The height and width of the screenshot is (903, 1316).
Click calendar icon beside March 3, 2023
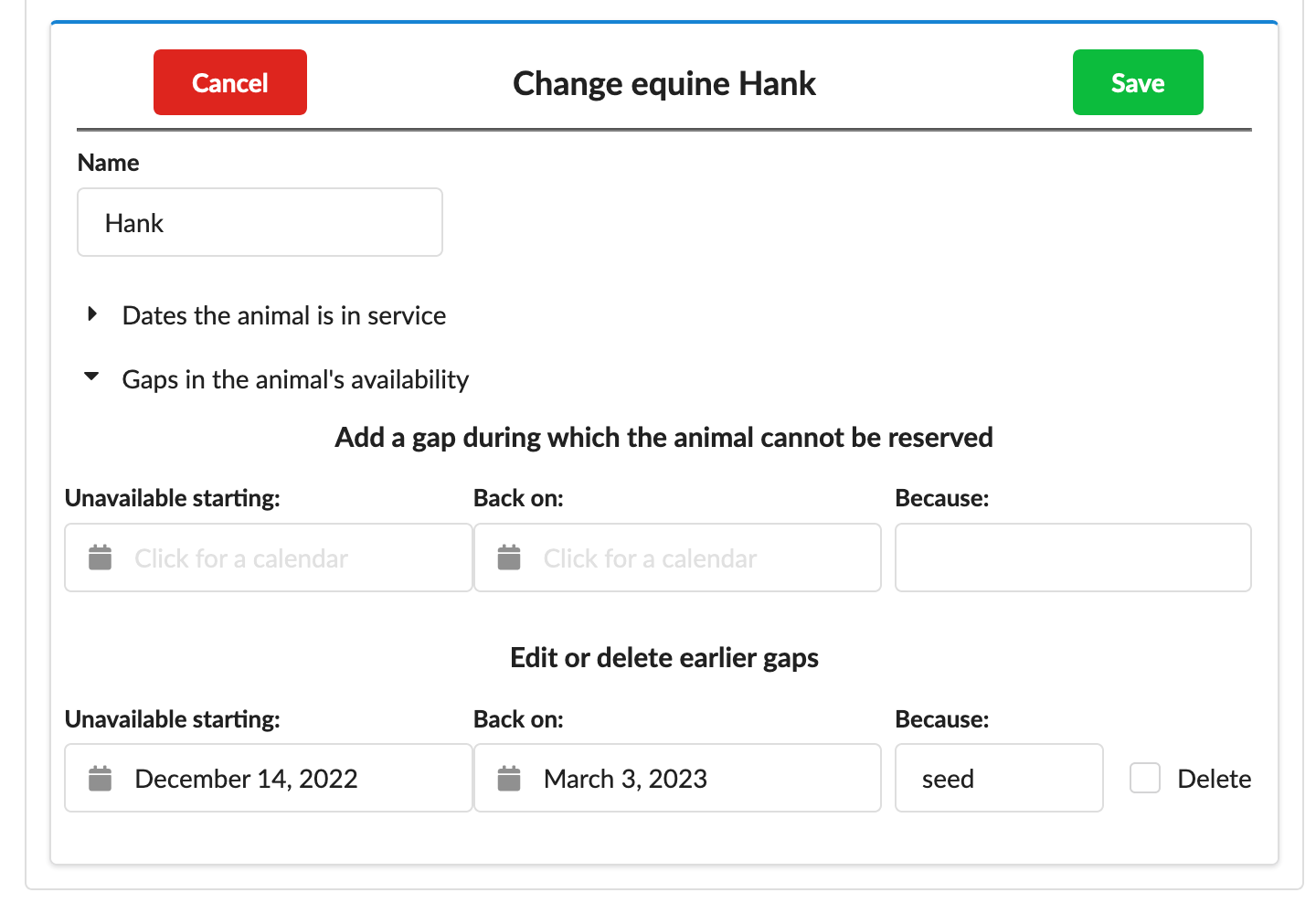point(509,778)
